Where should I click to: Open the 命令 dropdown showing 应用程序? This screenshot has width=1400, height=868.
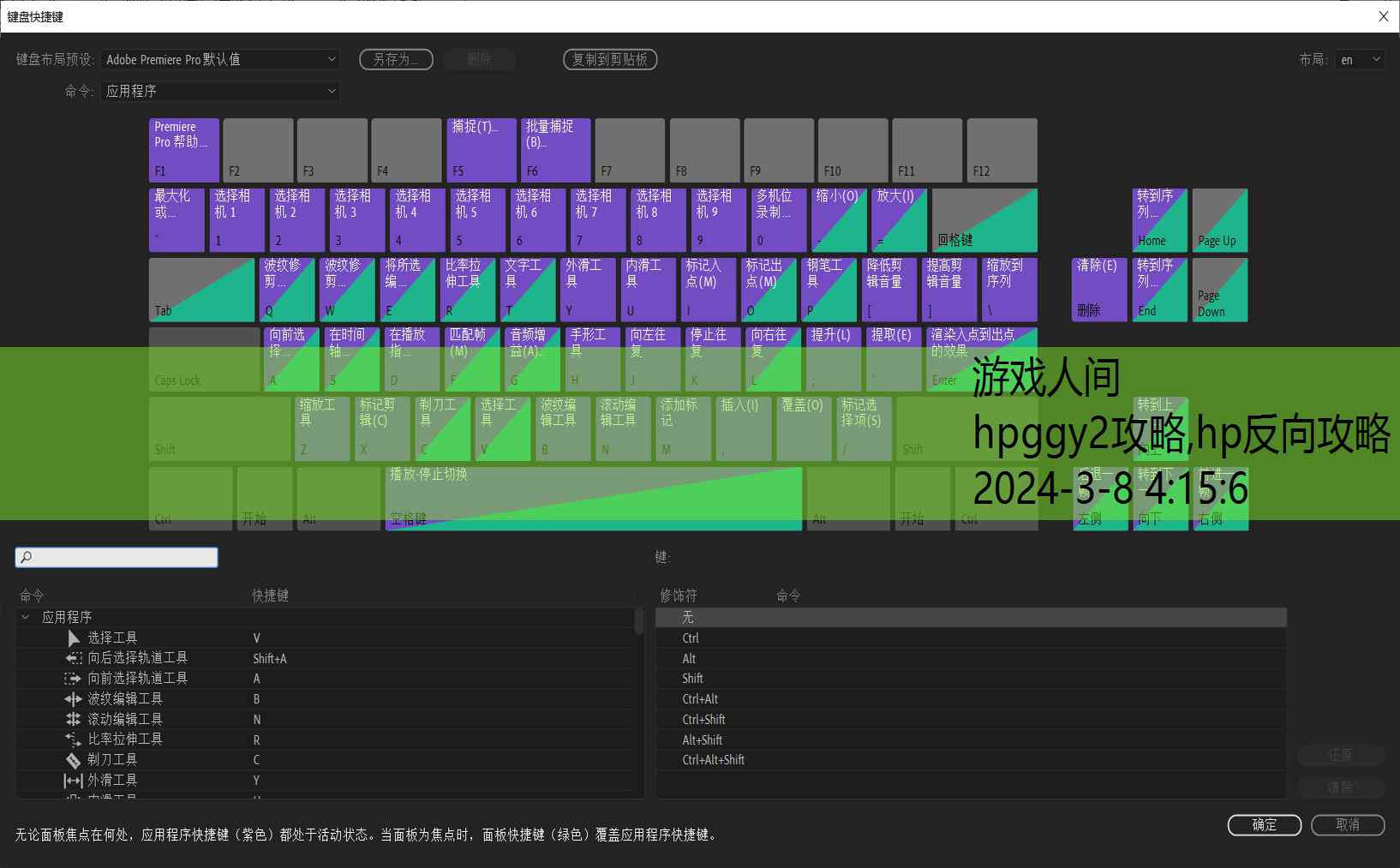(x=220, y=91)
